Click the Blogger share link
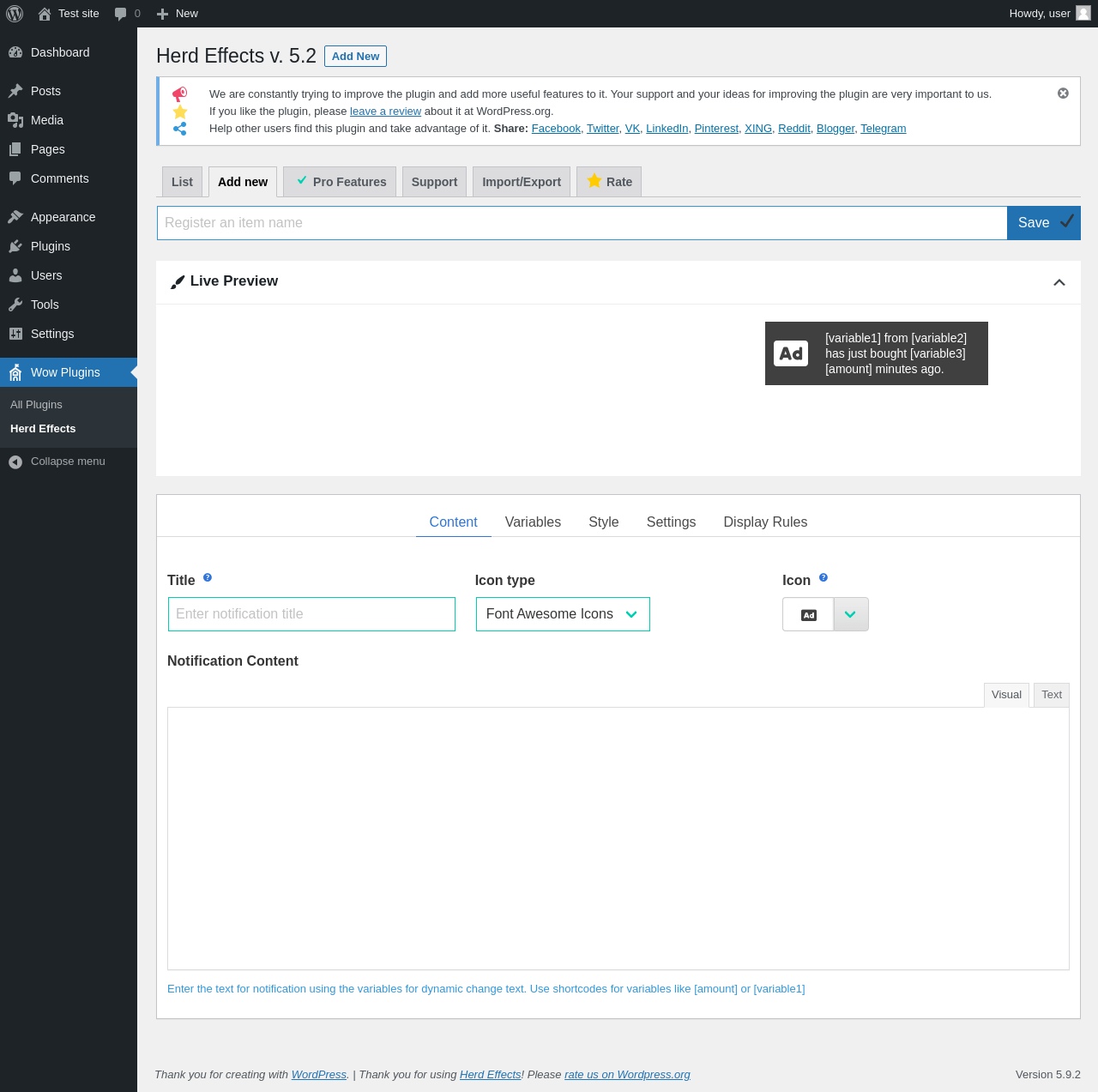The image size is (1098, 1092). [836, 129]
